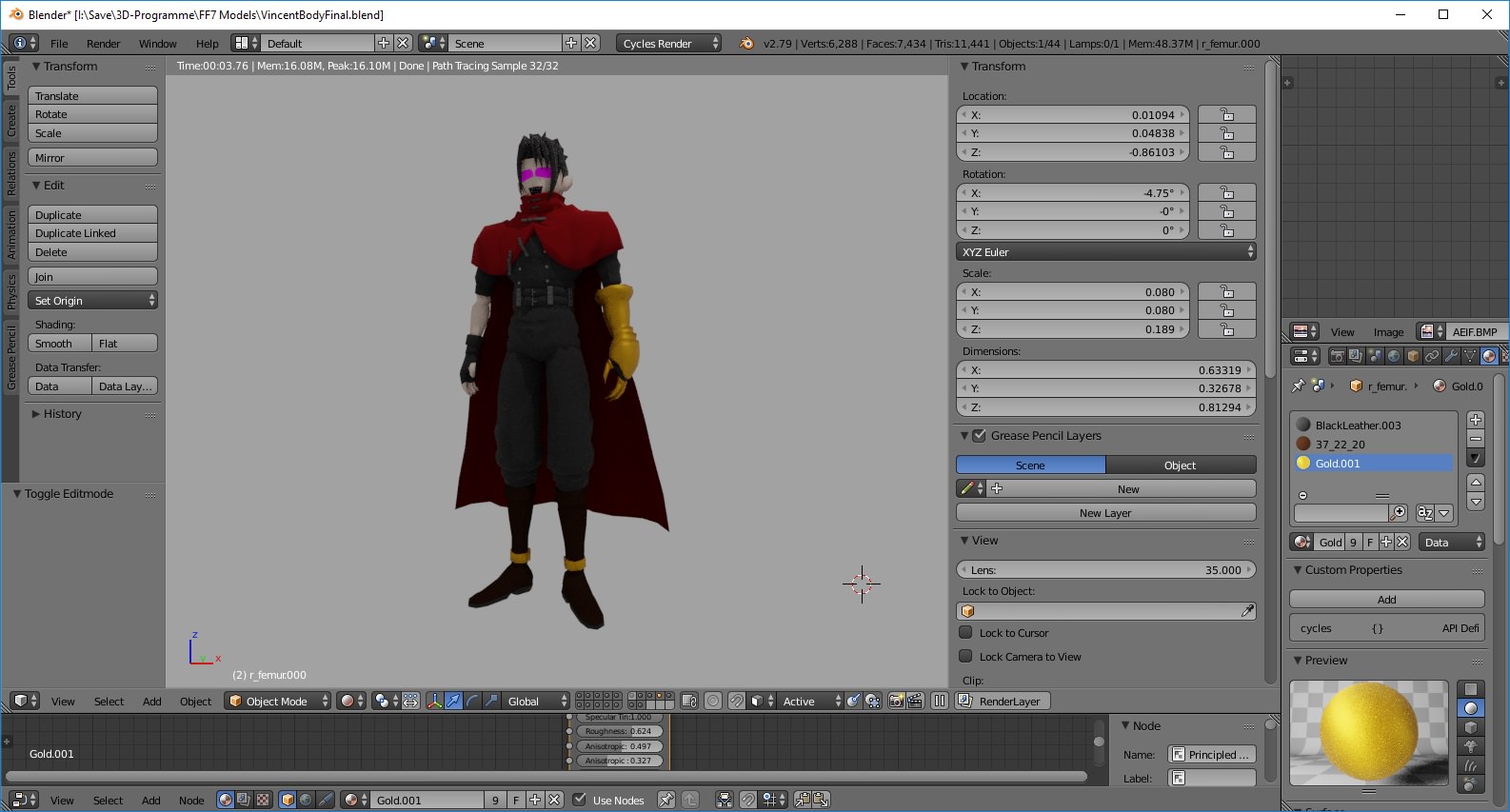Remove the selected material slot with minus
The width and height of the screenshot is (1510, 812).
(1476, 439)
